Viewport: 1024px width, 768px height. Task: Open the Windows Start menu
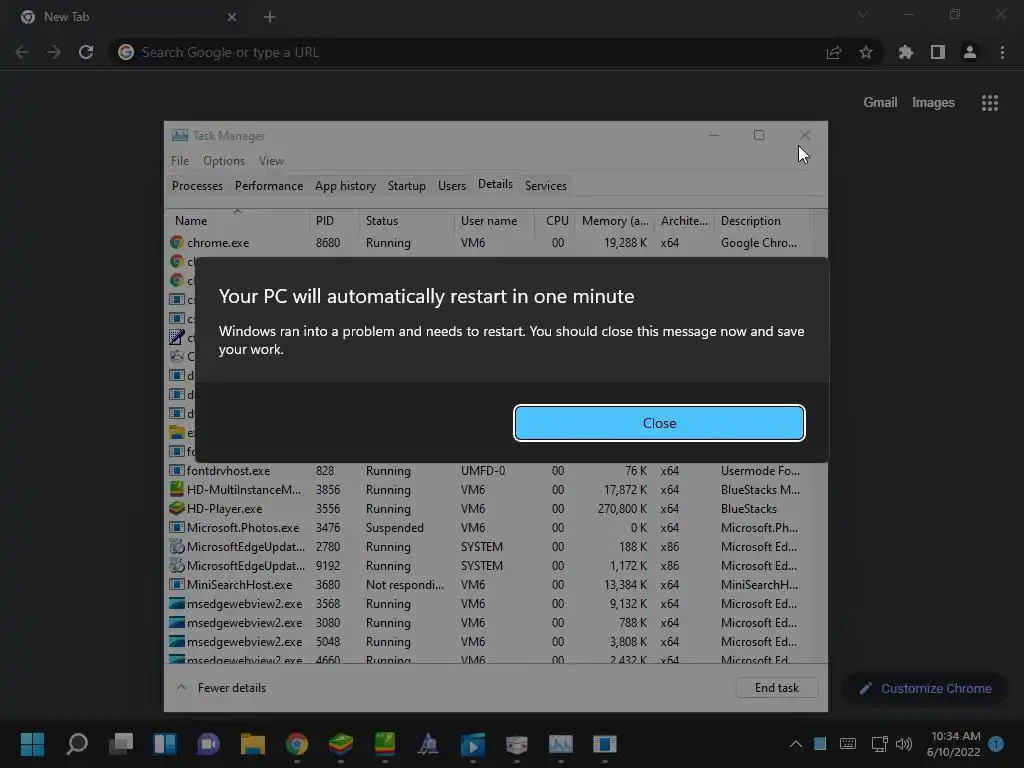pyautogui.click(x=32, y=744)
